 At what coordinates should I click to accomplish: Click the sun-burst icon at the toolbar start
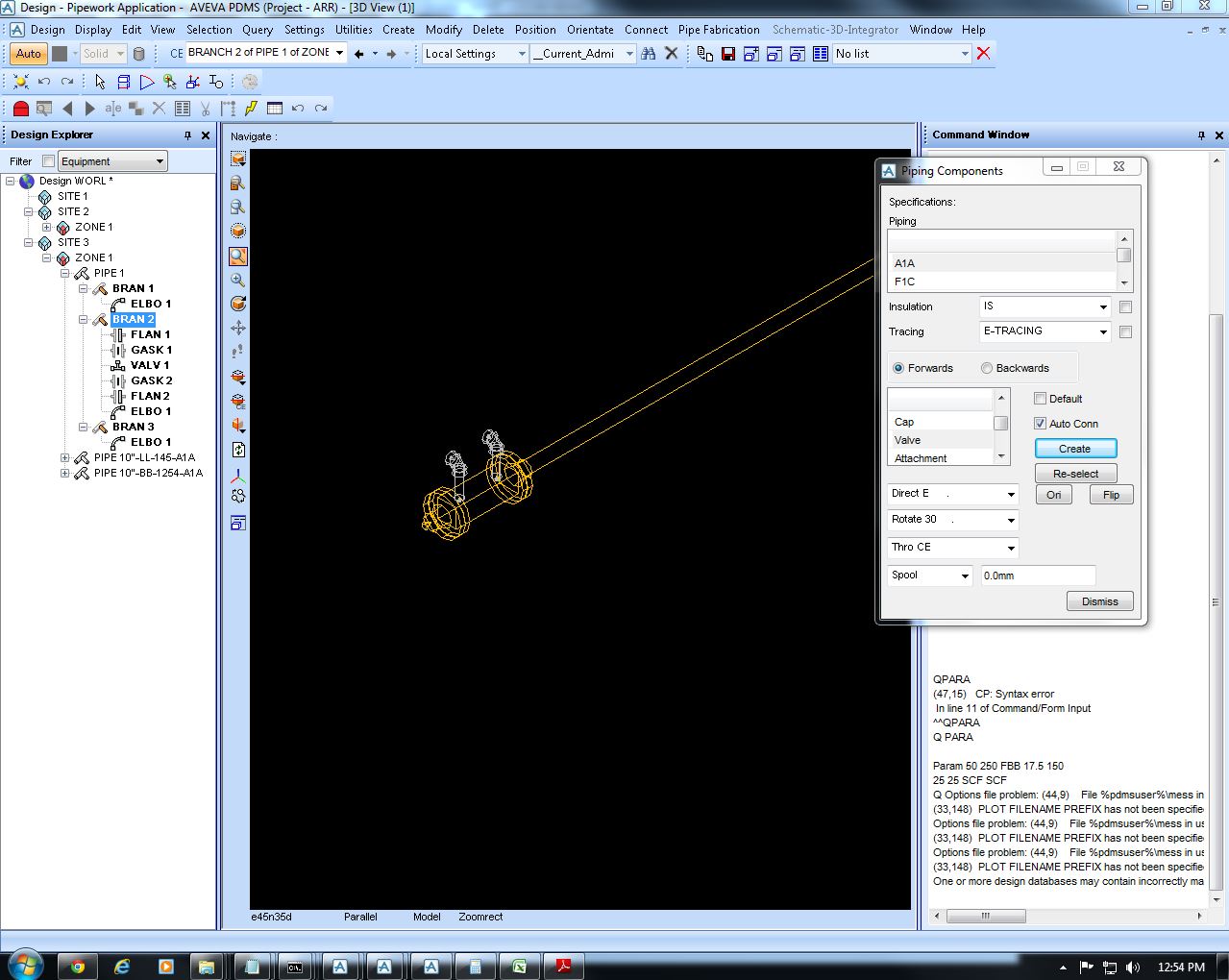(21, 82)
